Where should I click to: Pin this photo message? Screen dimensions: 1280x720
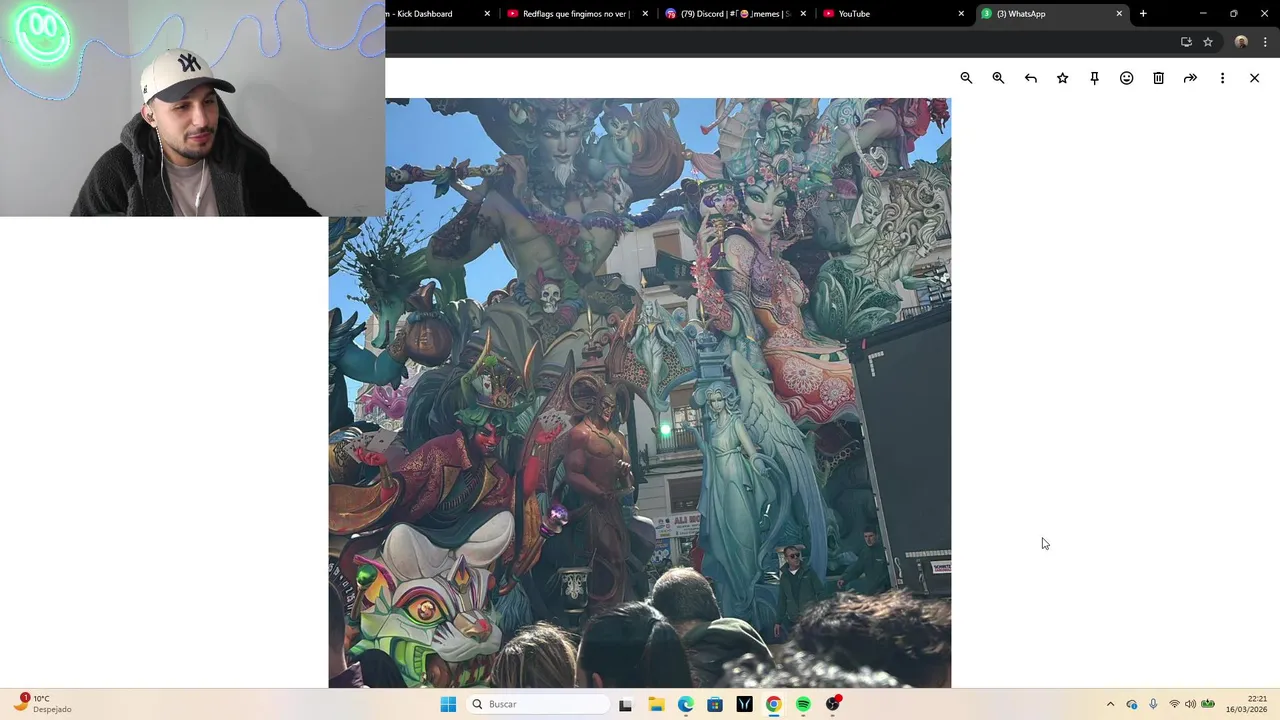coord(1095,78)
